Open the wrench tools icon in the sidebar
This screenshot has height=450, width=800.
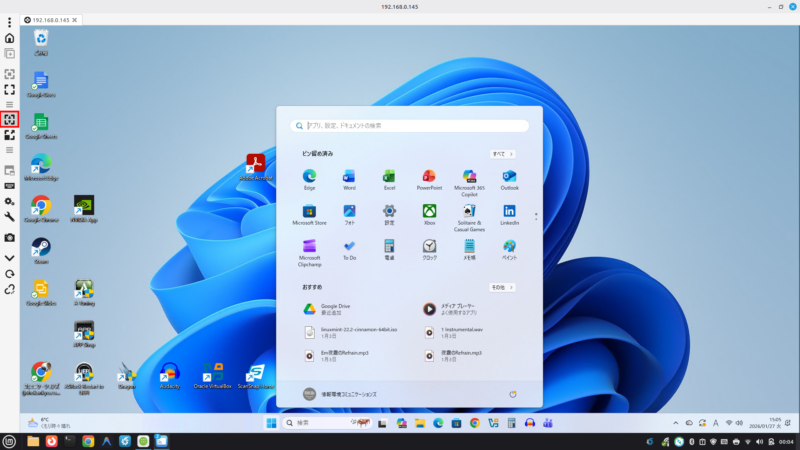pos(10,217)
